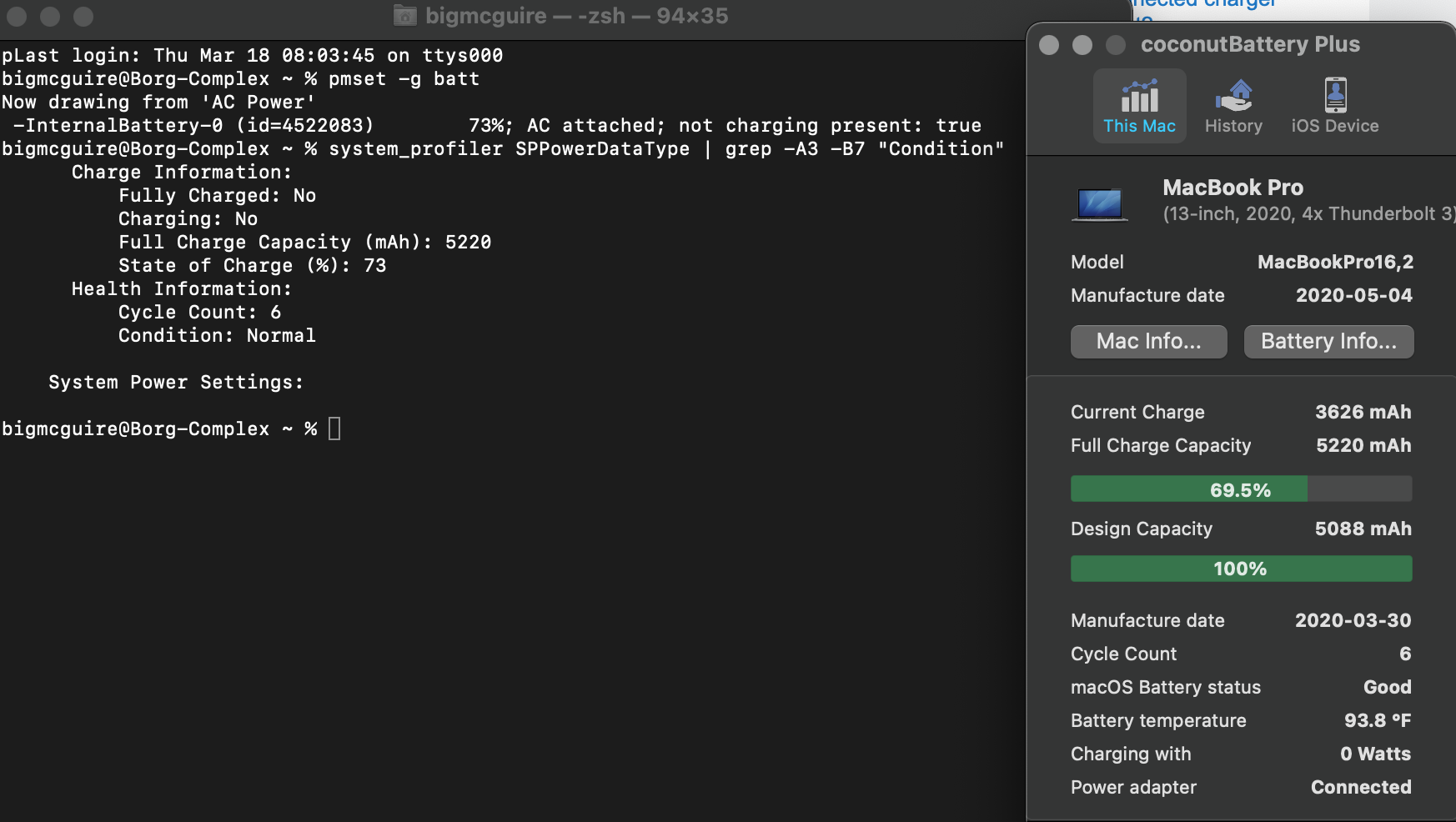Click the 'Charging: No' line in Terminal
The height and width of the screenshot is (822, 1456).
pos(188,219)
